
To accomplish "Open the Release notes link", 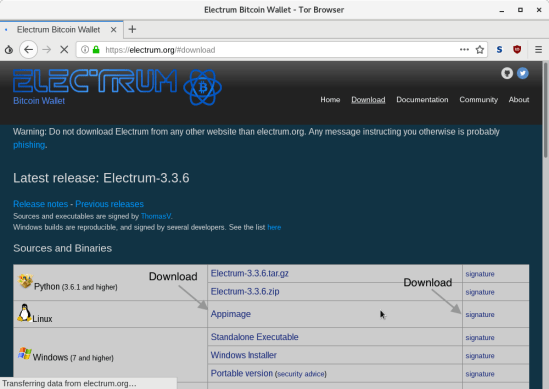I will pos(40,204).
